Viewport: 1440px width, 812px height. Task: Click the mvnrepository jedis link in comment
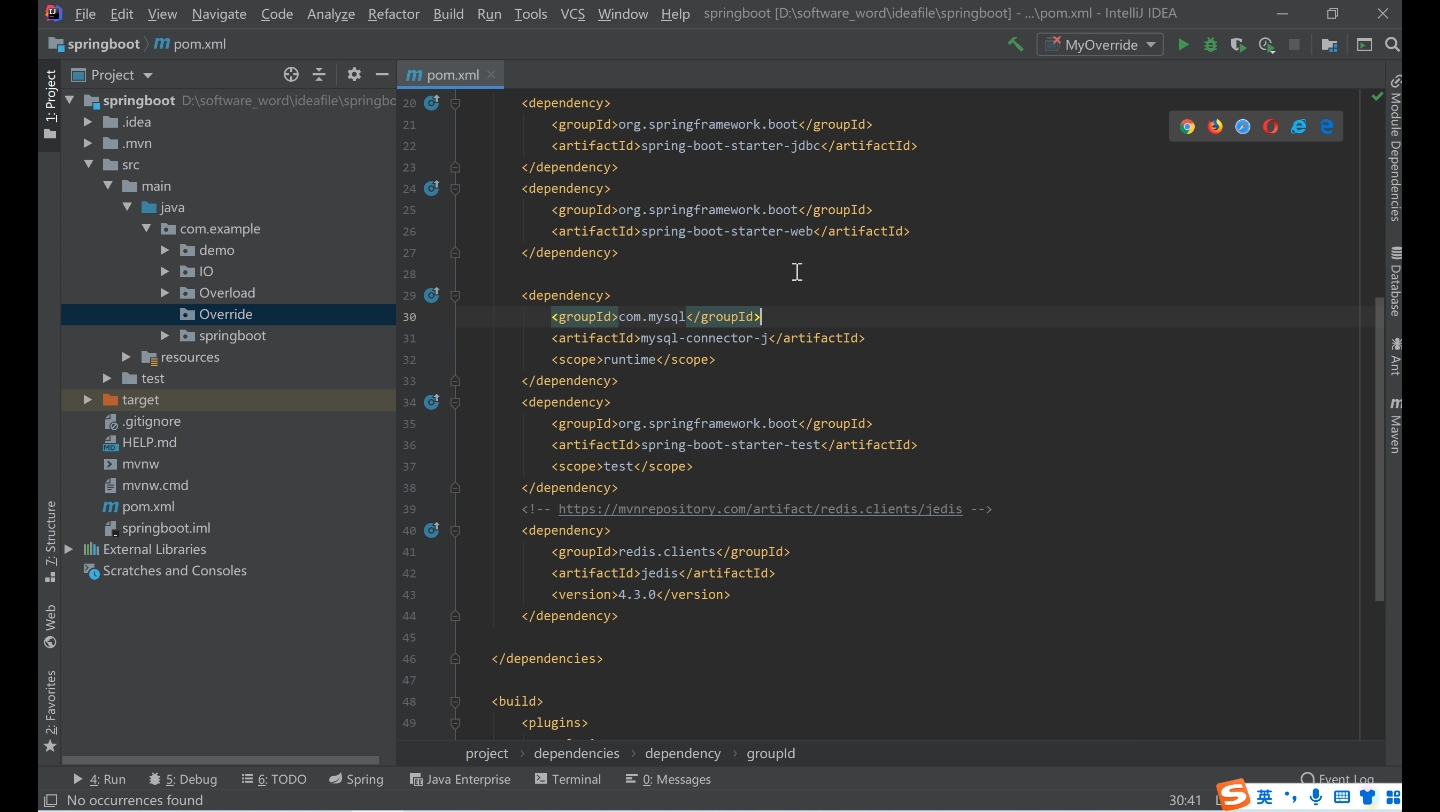coord(760,509)
